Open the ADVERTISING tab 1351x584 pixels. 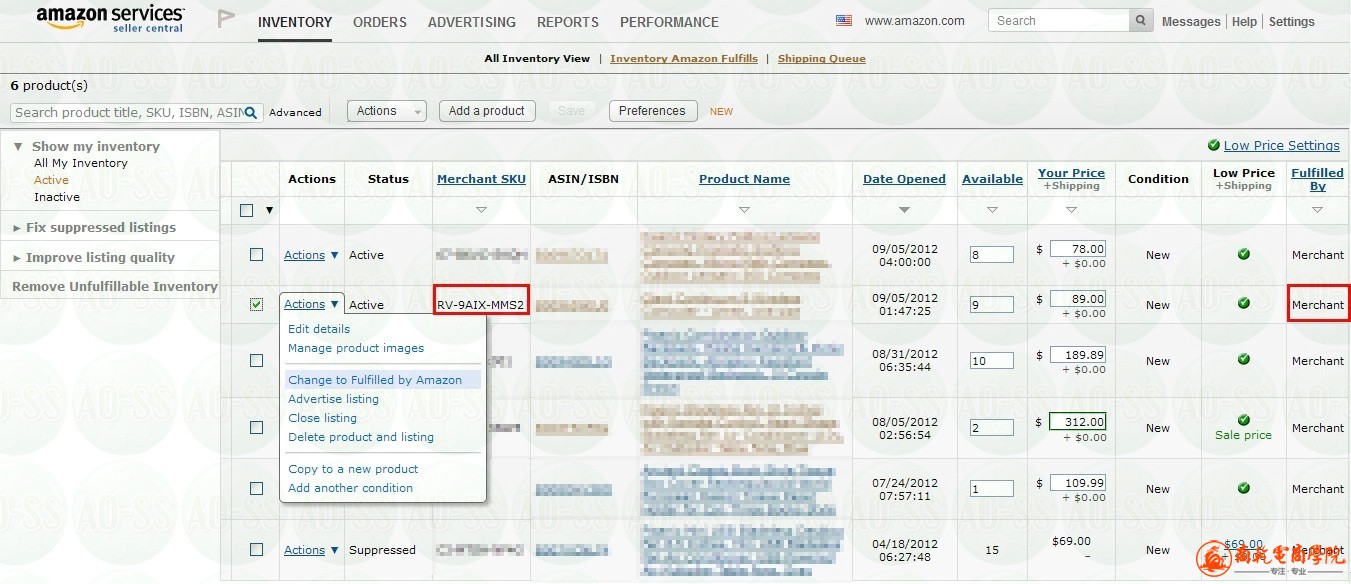472,22
